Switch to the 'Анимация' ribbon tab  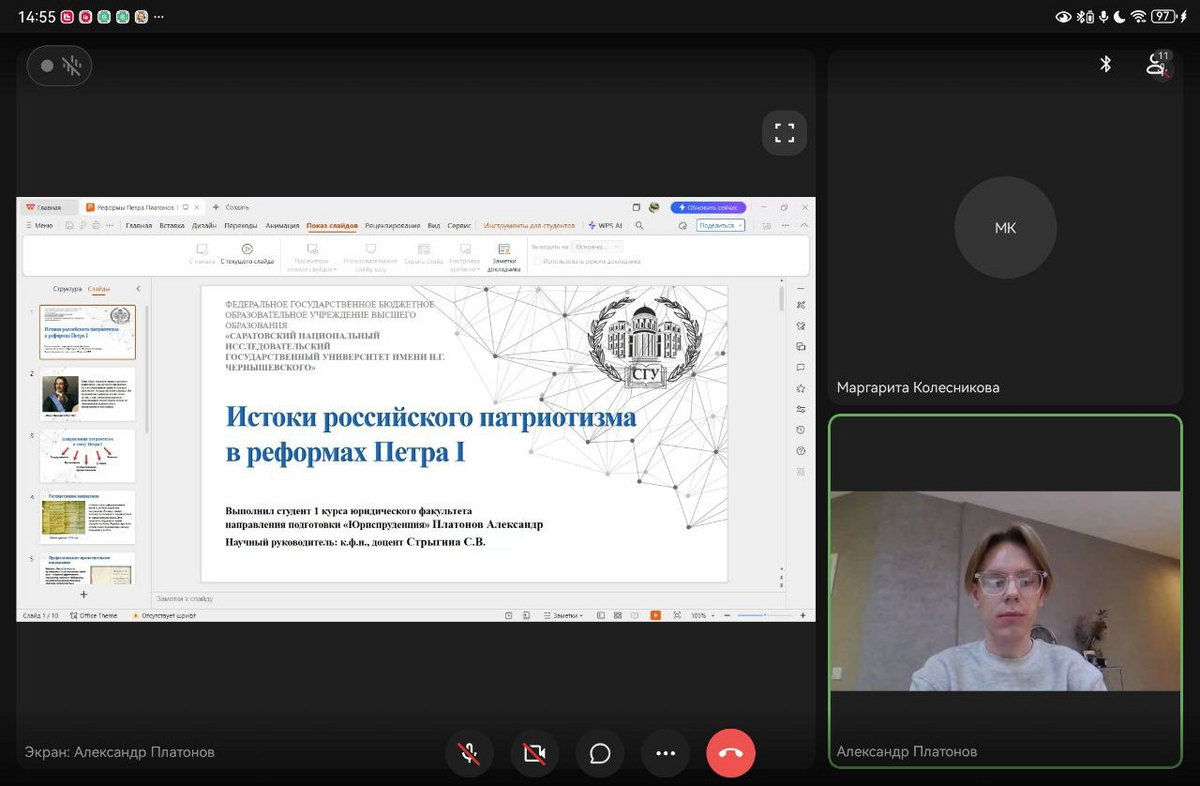(282, 226)
